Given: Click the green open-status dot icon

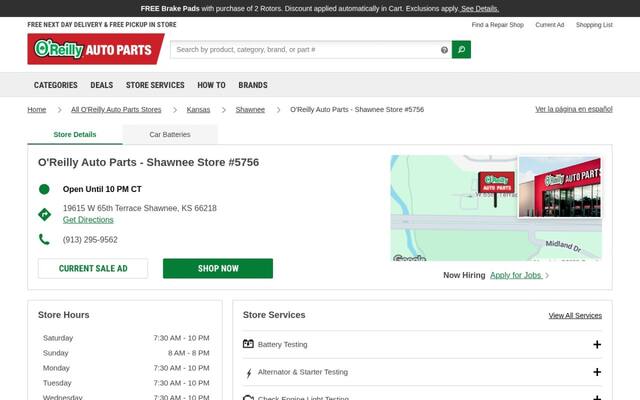Looking at the screenshot, I should [44, 189].
